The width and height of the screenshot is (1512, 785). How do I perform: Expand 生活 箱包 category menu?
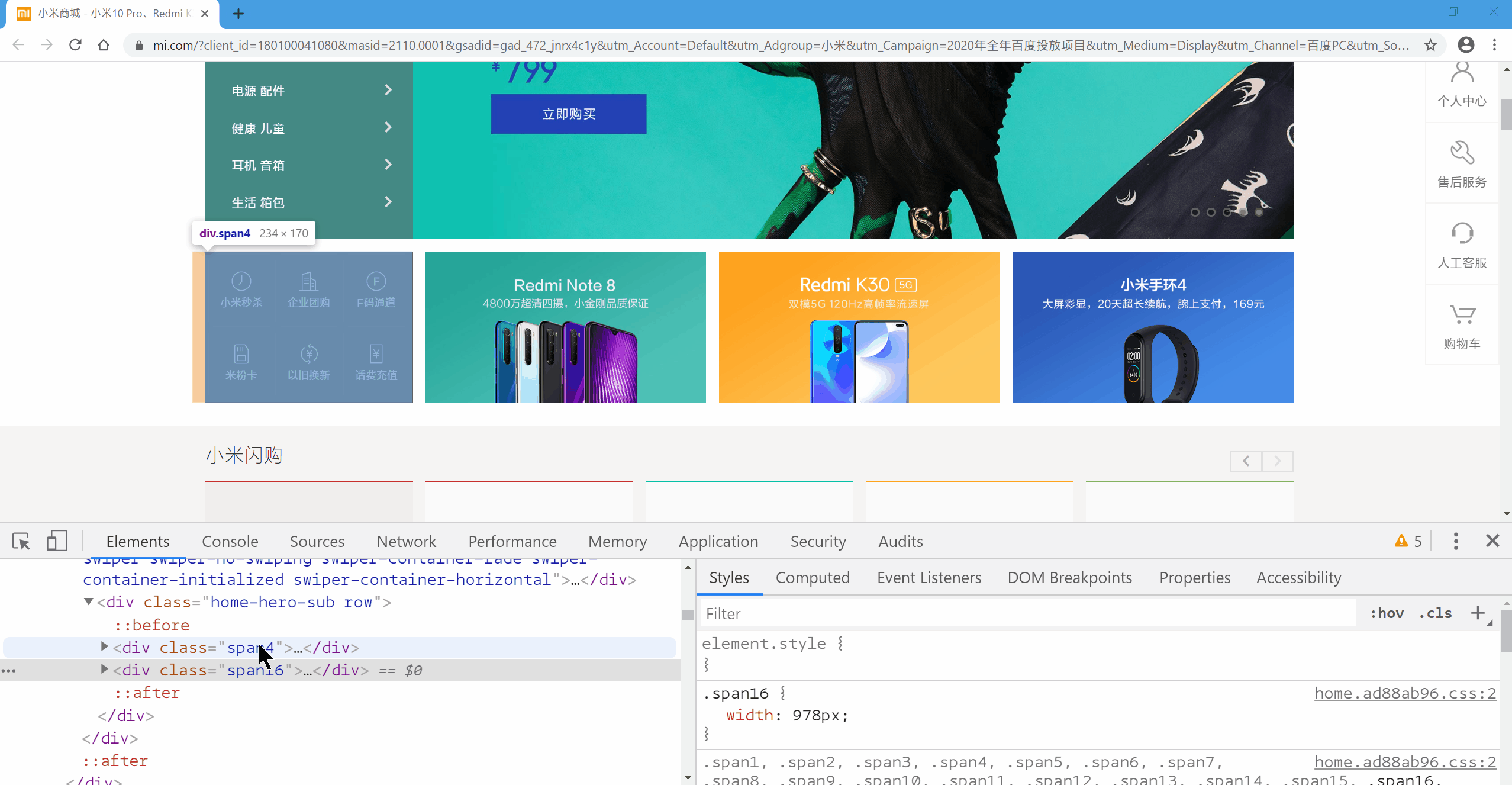309,202
